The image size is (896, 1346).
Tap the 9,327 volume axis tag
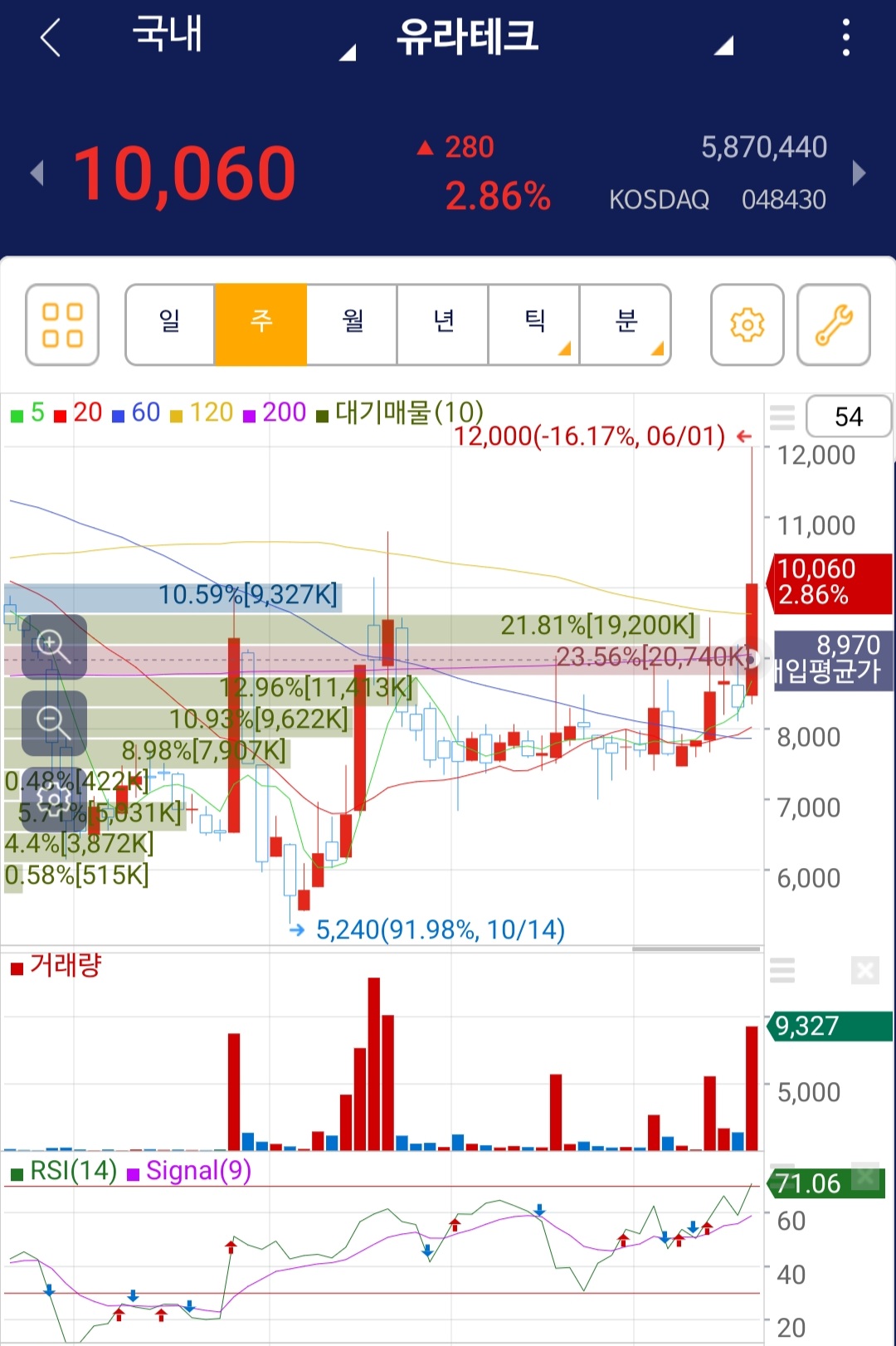[830, 1027]
